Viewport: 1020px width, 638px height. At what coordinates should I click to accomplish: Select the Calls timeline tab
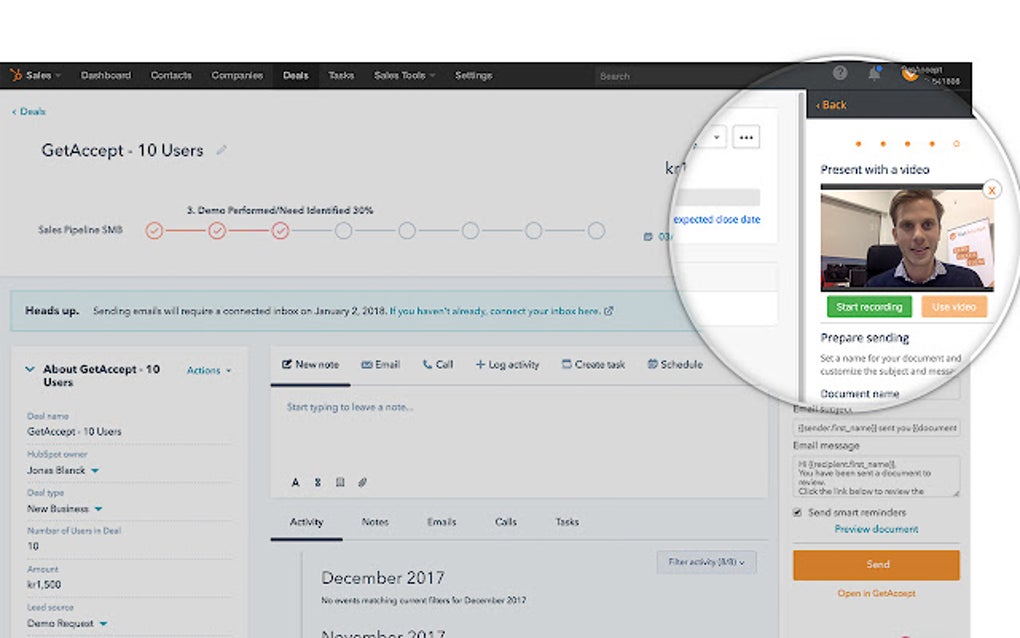point(505,522)
